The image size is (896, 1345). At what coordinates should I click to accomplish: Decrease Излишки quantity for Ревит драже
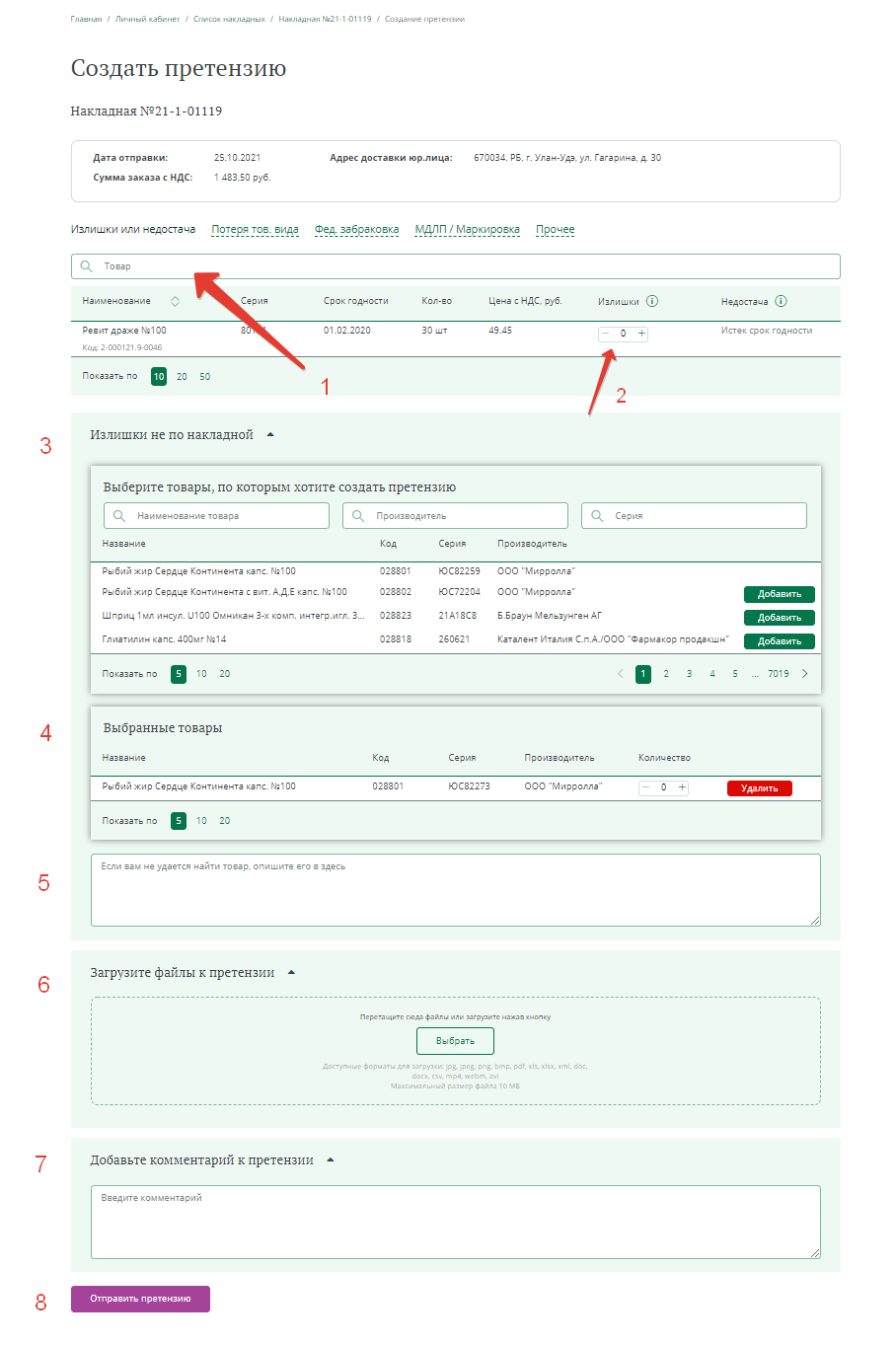[x=606, y=334]
